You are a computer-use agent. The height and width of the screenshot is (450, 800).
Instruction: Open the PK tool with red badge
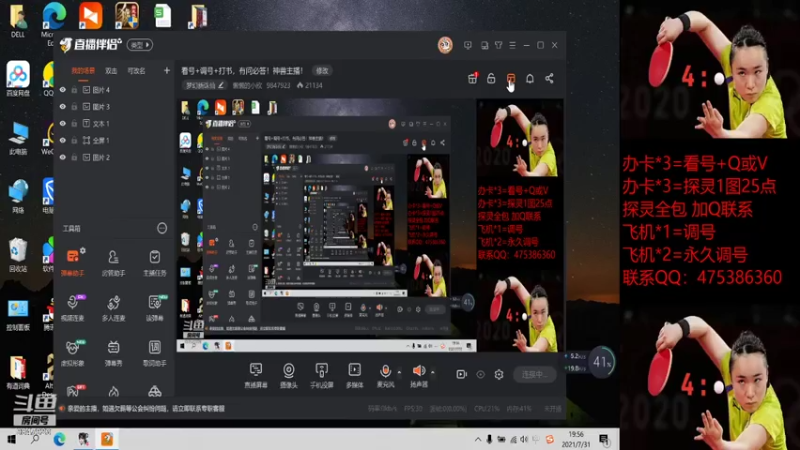tap(73, 390)
